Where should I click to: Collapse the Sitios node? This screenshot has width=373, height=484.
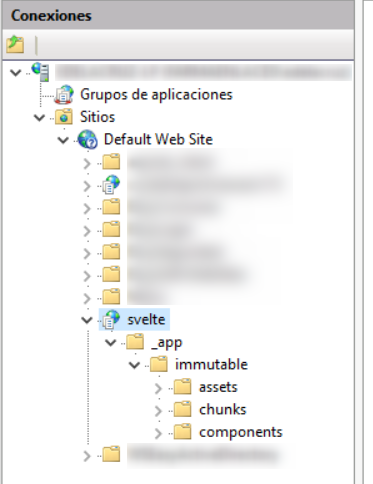[39, 117]
